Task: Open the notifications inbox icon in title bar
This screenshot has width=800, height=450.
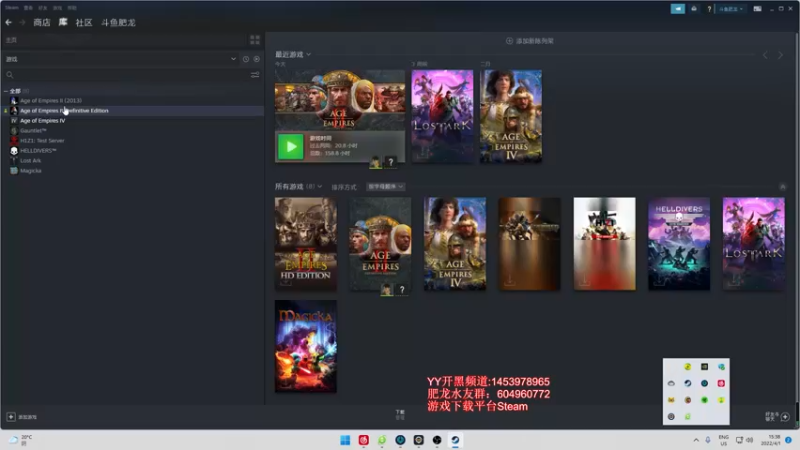Action: (x=694, y=9)
